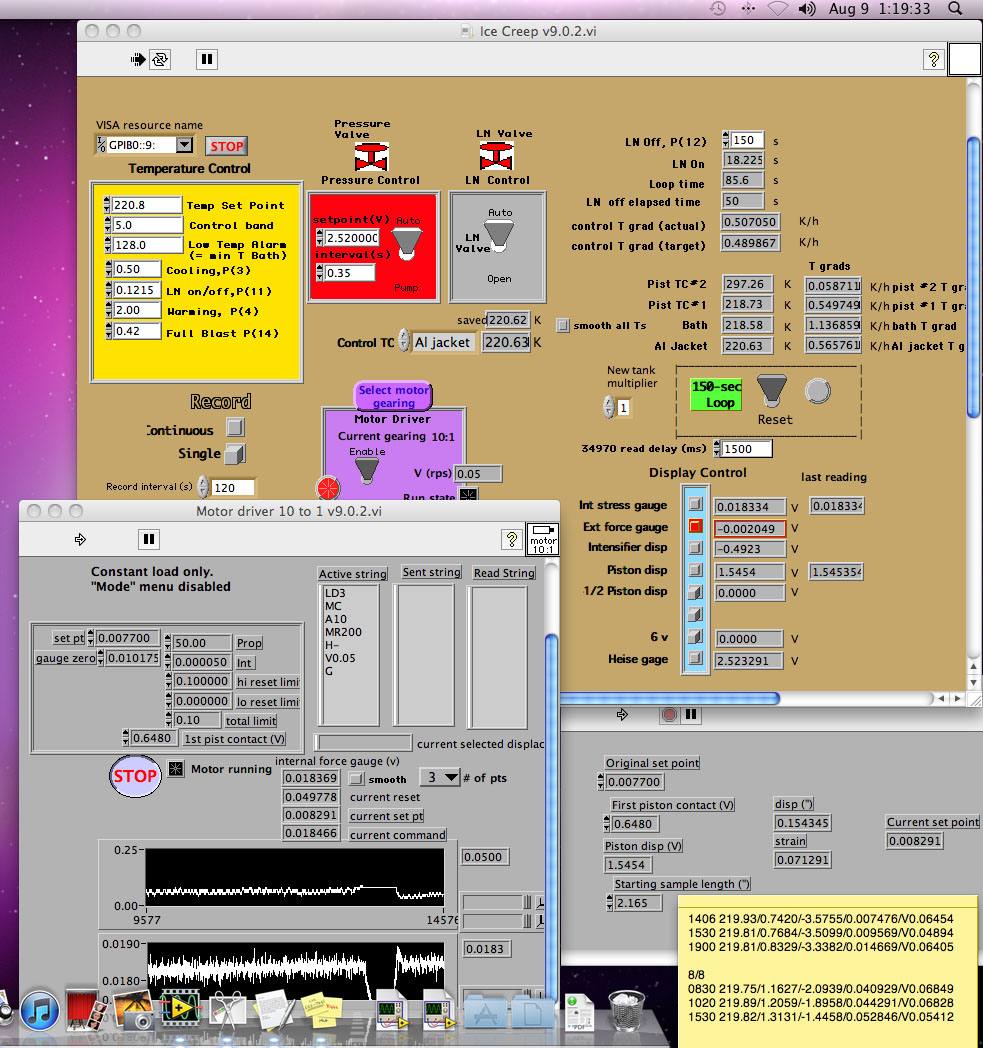Image resolution: width=983 pixels, height=1048 pixels.
Task: Click Run Continuously icon in Ice Creep toolbar
Action: 160,60
